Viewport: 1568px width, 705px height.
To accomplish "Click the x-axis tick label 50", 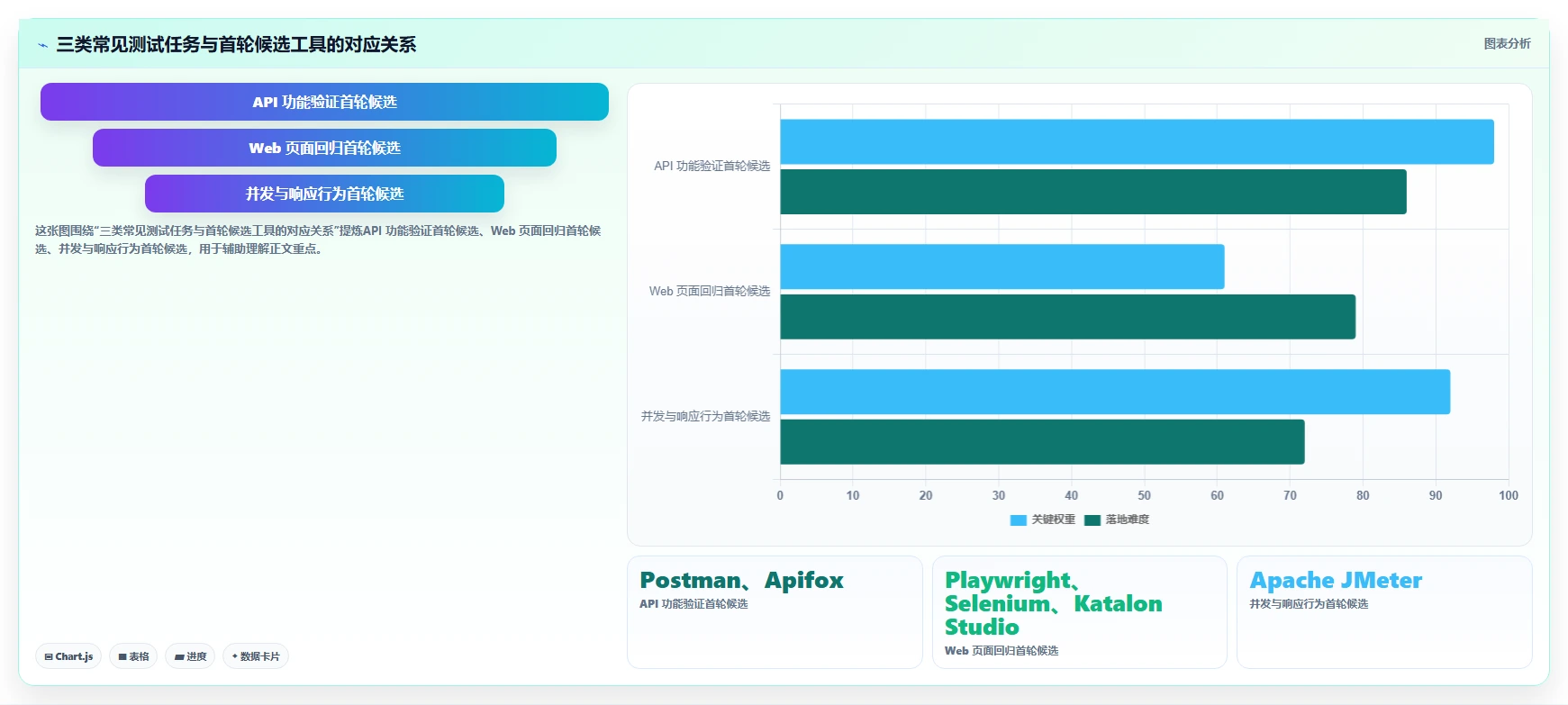I will [x=1144, y=495].
